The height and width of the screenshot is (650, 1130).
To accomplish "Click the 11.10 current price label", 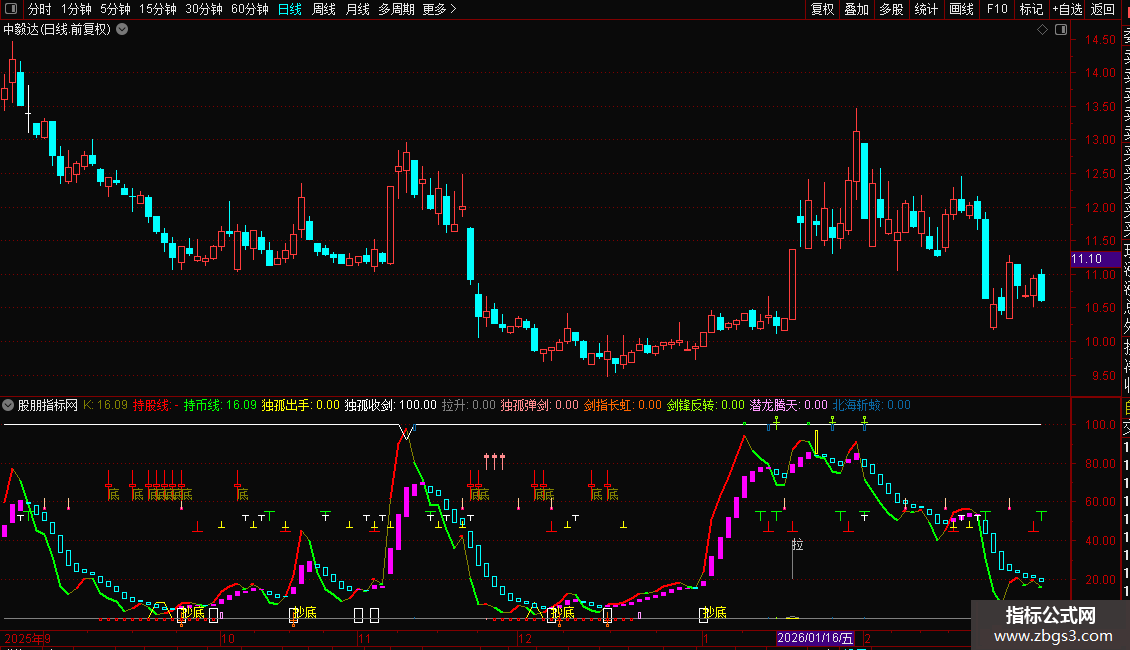I will point(1087,259).
